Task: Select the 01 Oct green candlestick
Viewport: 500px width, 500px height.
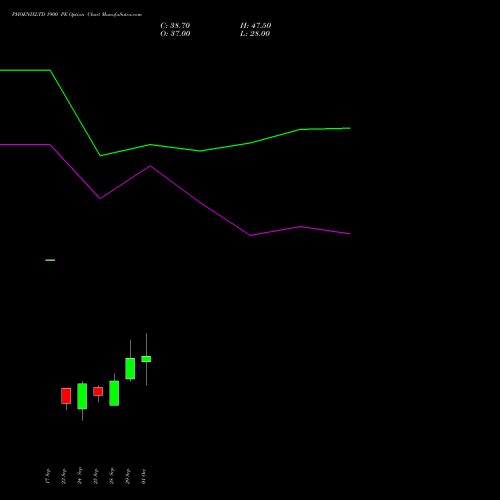Action: click(x=146, y=359)
